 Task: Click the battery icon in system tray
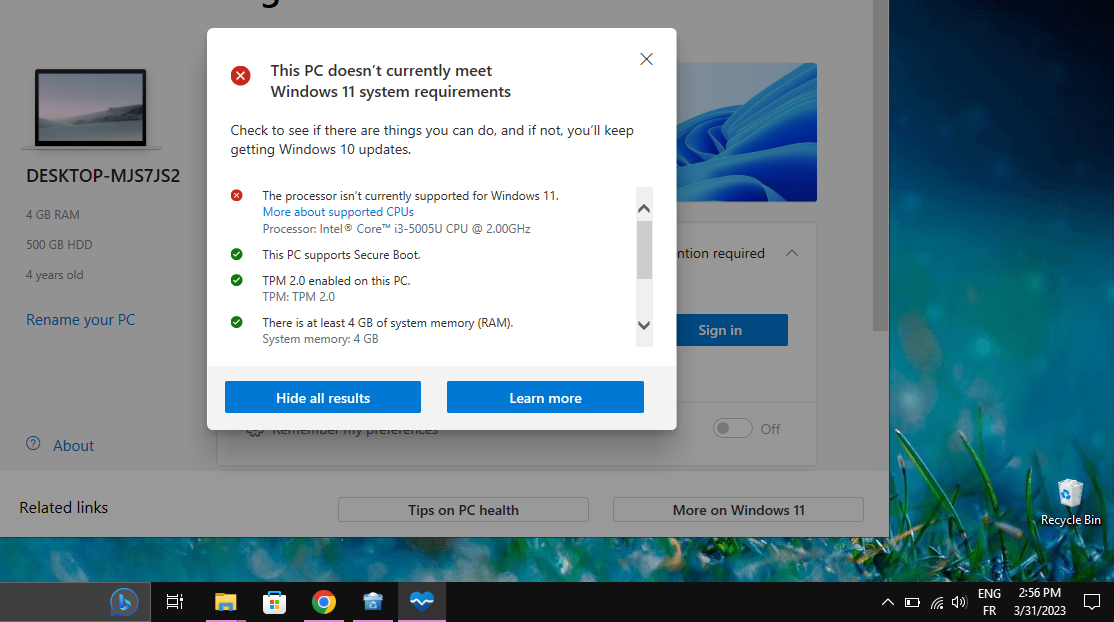[x=912, y=603]
